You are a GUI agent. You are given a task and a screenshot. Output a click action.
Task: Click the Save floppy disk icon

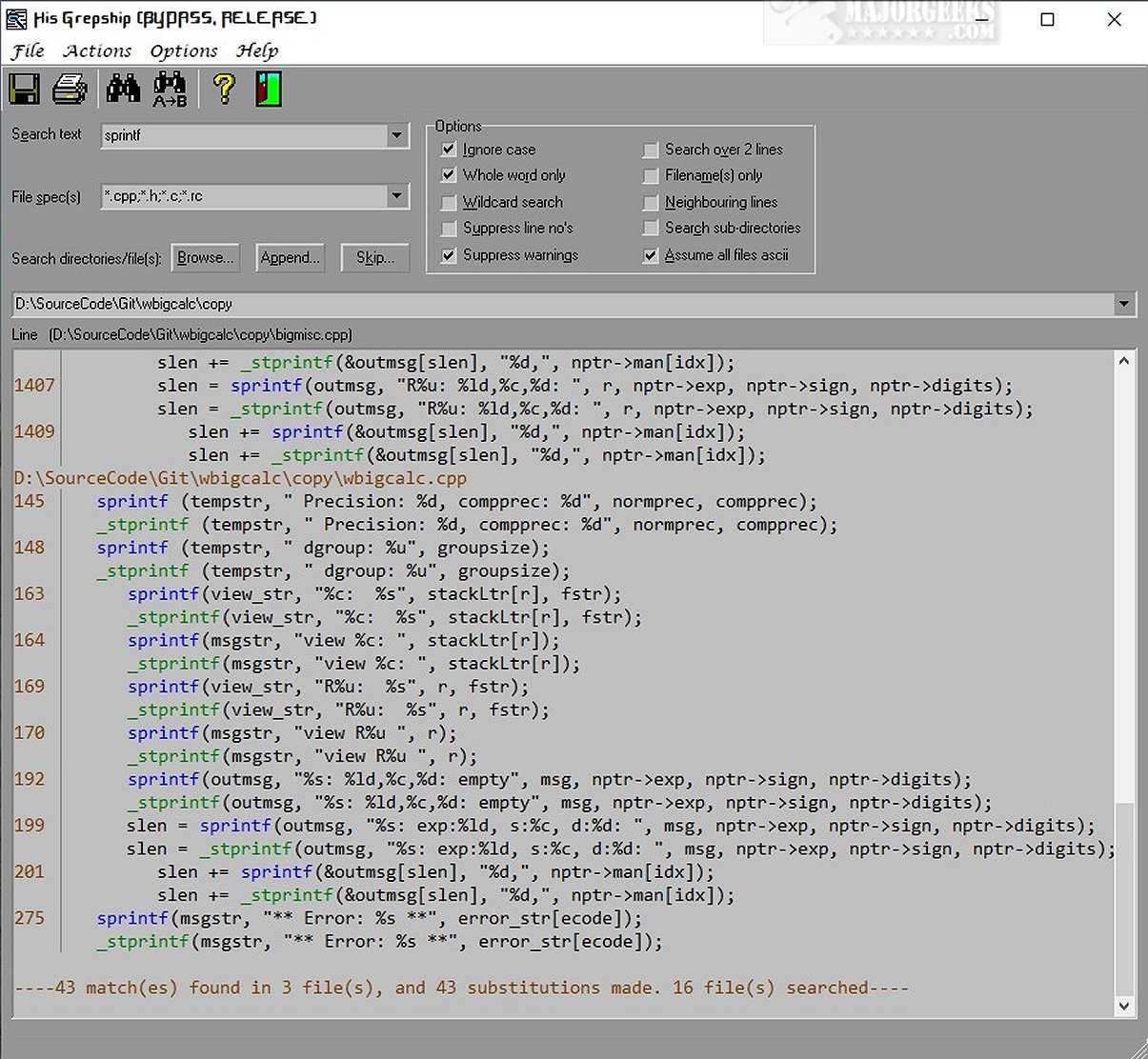point(25,90)
